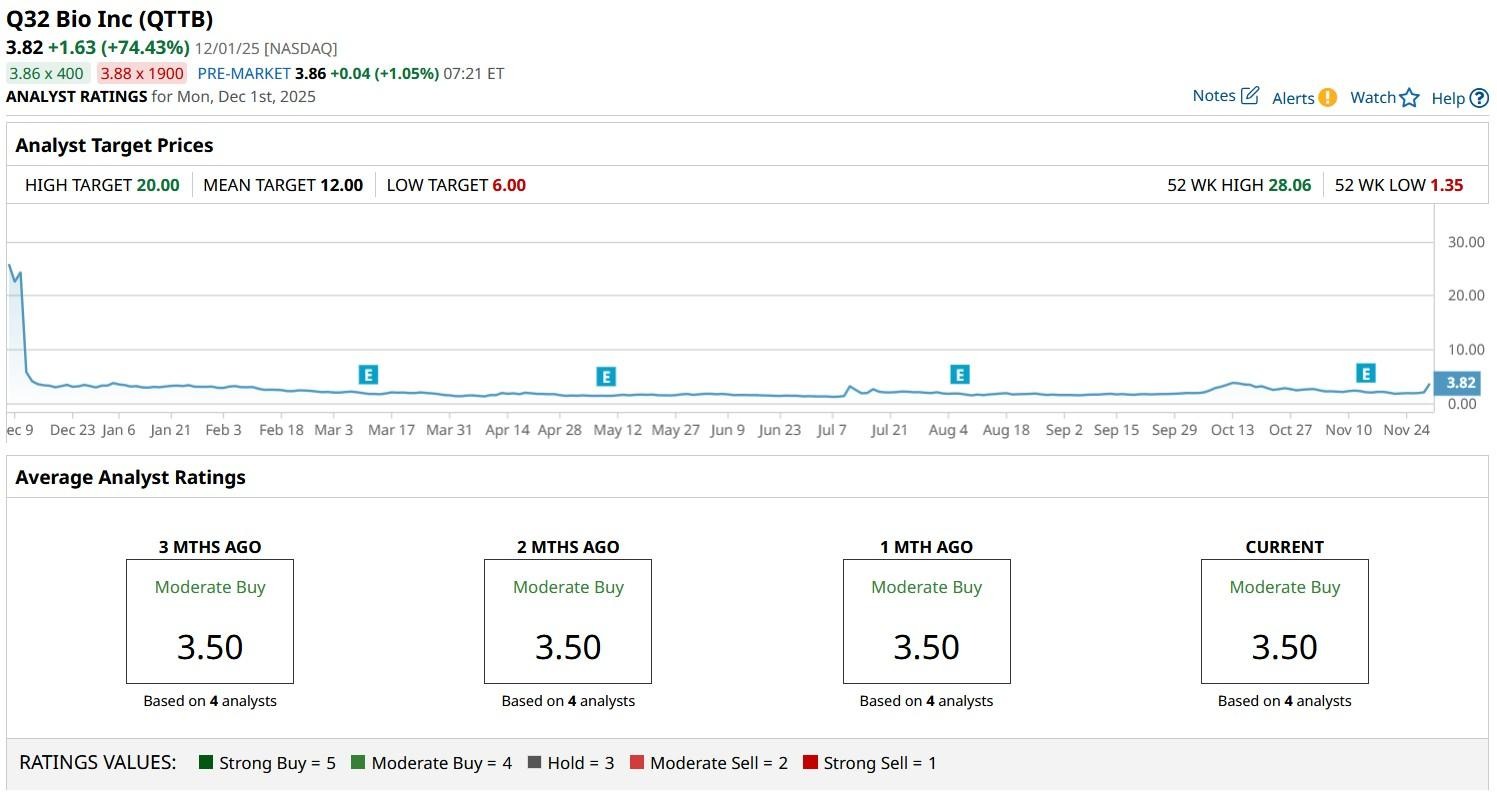Open the Notes link
Image resolution: width=1497 pixels, height=796 pixels.
pos(1214,96)
